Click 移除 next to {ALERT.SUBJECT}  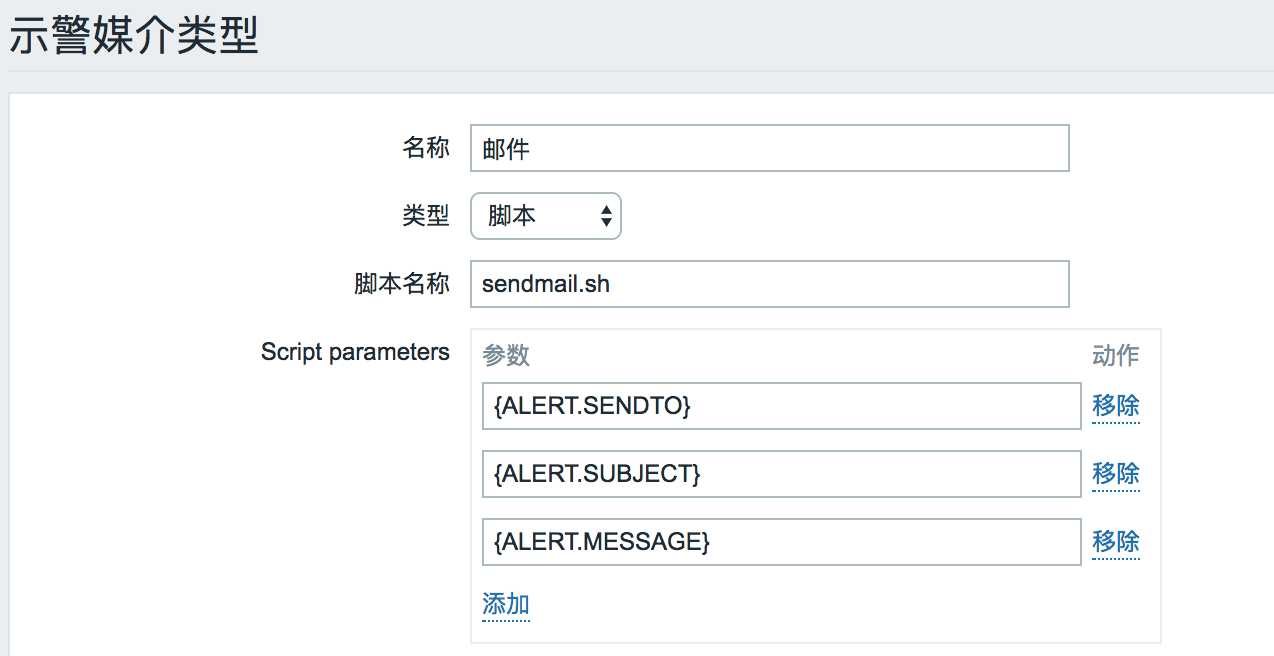pos(1116,473)
